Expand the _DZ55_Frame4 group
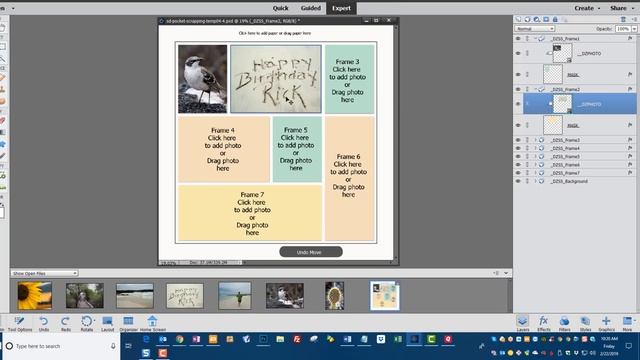The height and width of the screenshot is (360, 640). pyautogui.click(x=536, y=148)
